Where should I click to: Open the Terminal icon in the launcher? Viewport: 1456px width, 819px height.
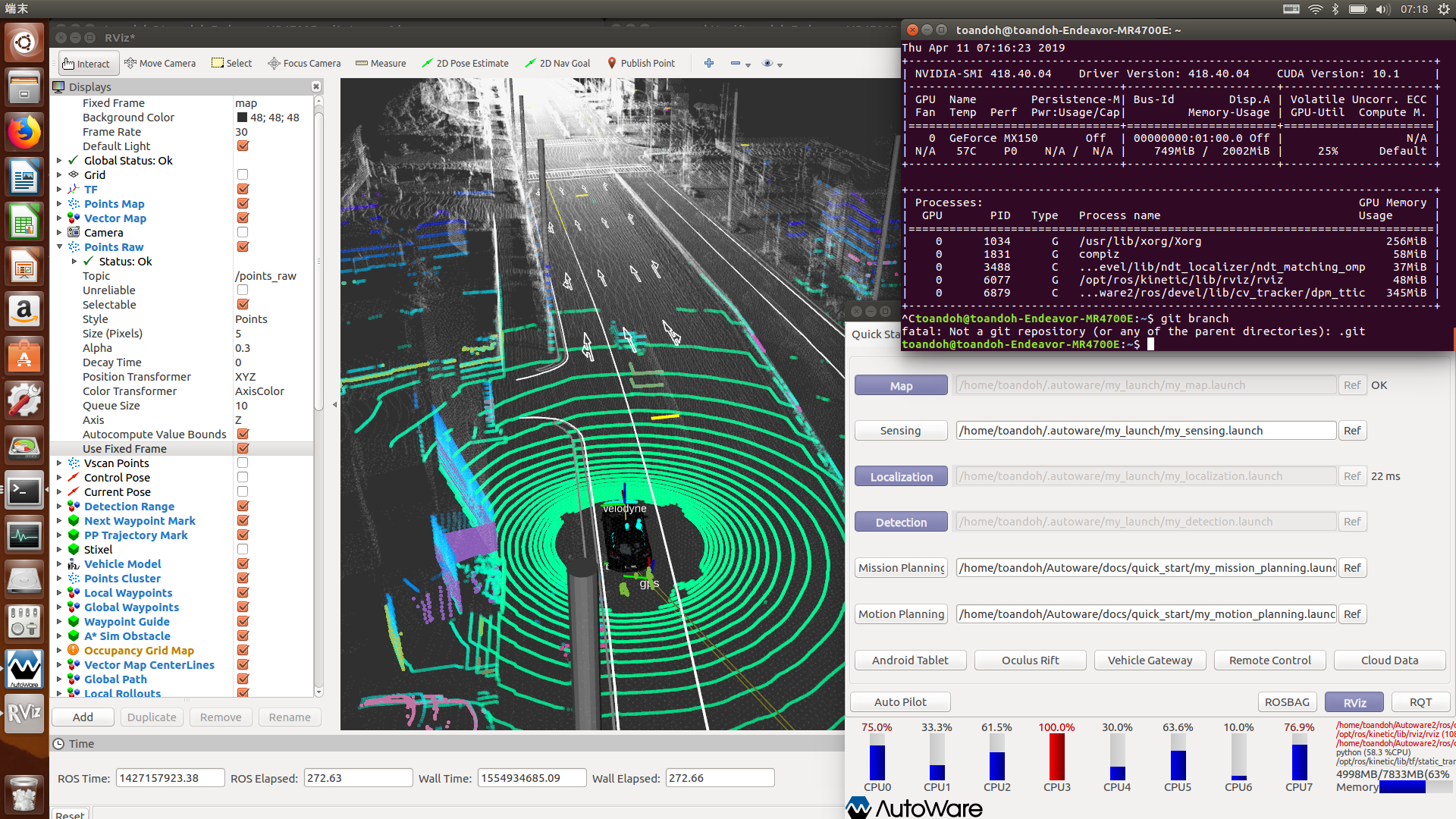click(x=24, y=491)
